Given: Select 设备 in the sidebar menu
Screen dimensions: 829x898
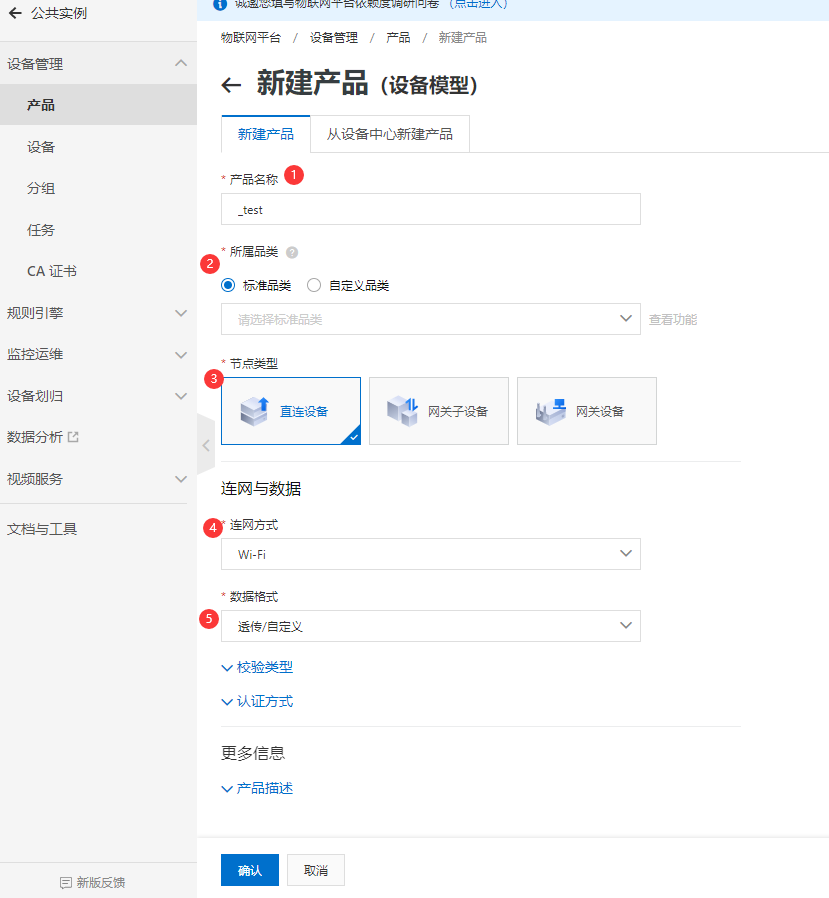Looking at the screenshot, I should point(43,146).
